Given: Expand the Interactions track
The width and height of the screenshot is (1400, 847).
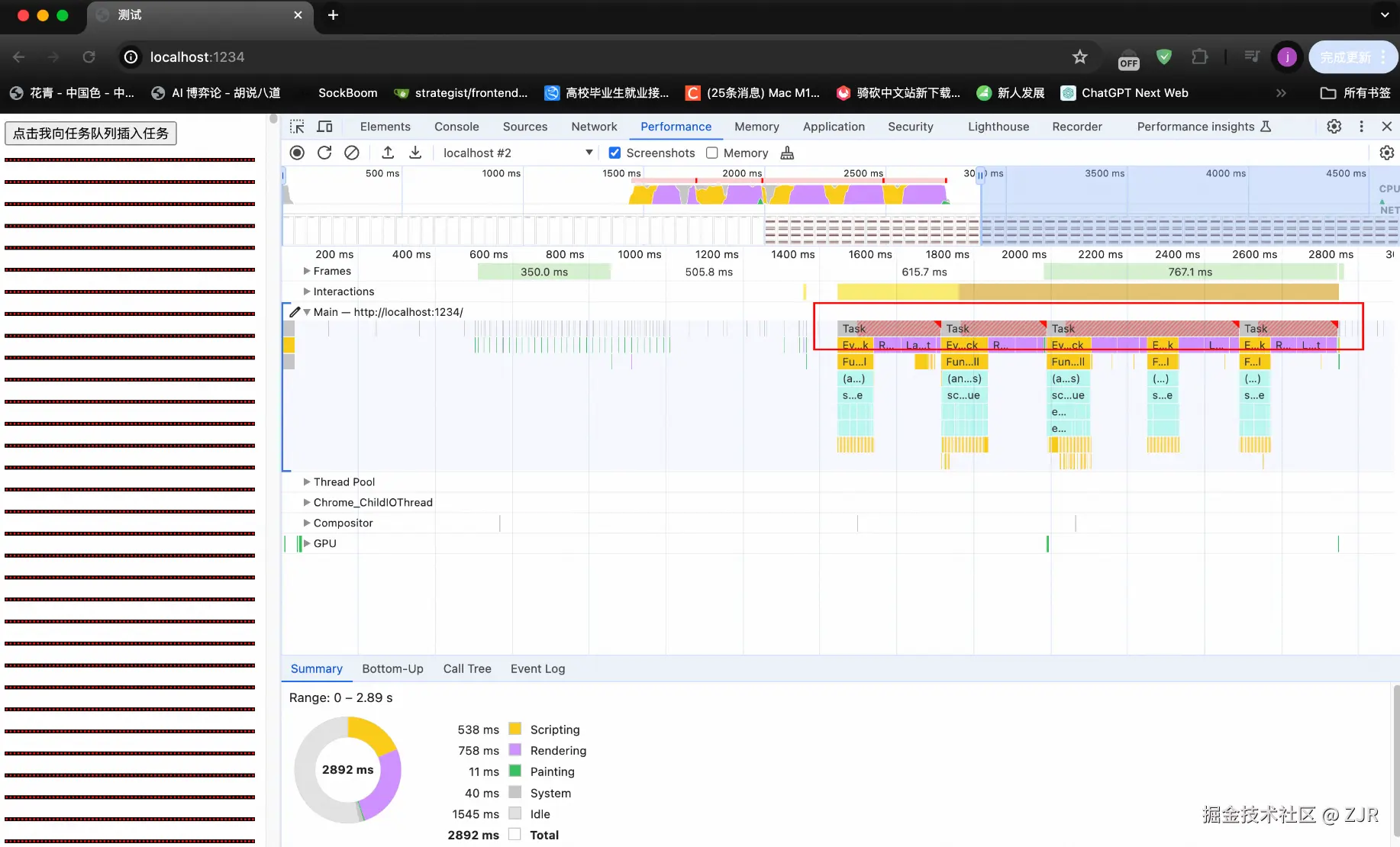Looking at the screenshot, I should pyautogui.click(x=306, y=291).
